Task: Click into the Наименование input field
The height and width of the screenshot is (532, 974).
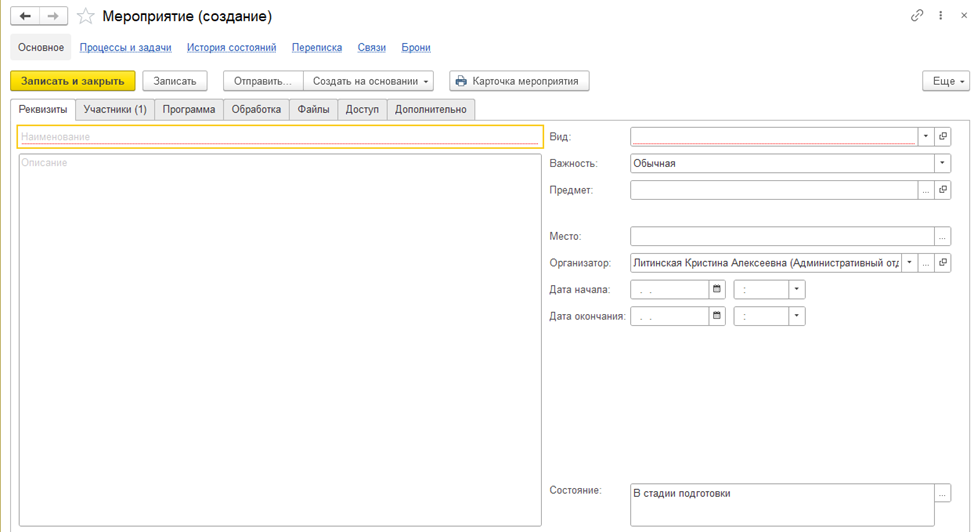Action: click(280, 136)
